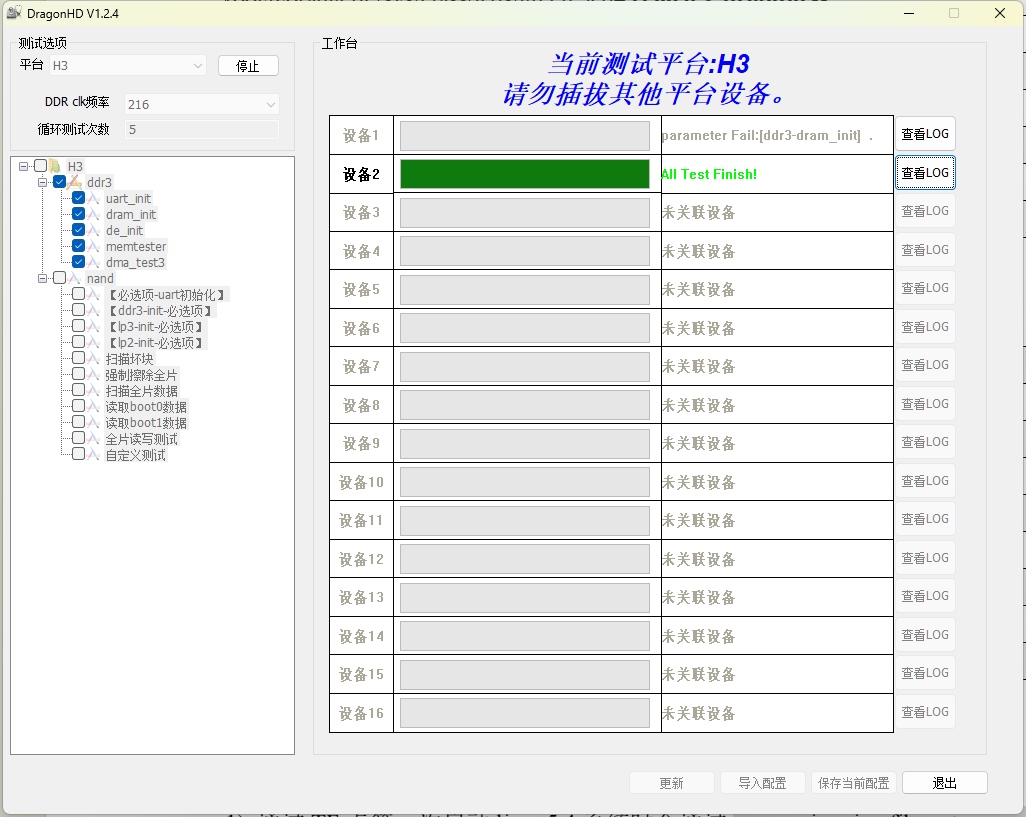Check the 扫描坏块 checkbox
This screenshot has width=1026, height=817.
[x=79, y=358]
